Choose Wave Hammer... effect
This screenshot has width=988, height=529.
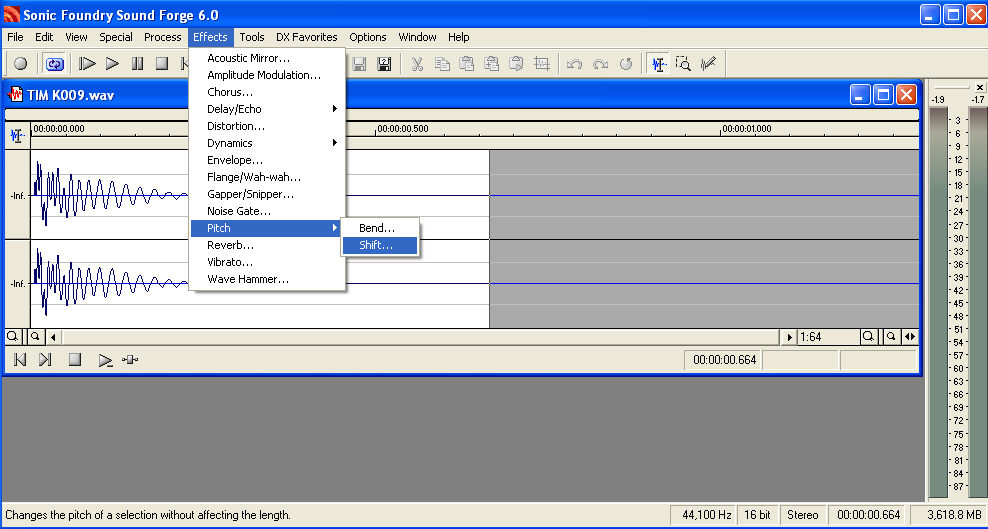tap(267, 279)
